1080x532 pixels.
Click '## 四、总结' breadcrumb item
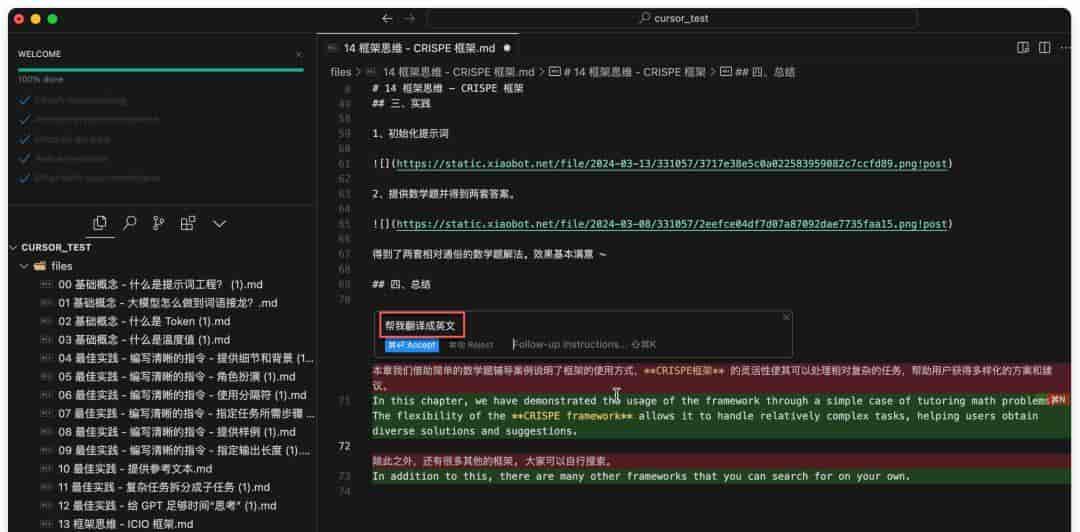765,72
